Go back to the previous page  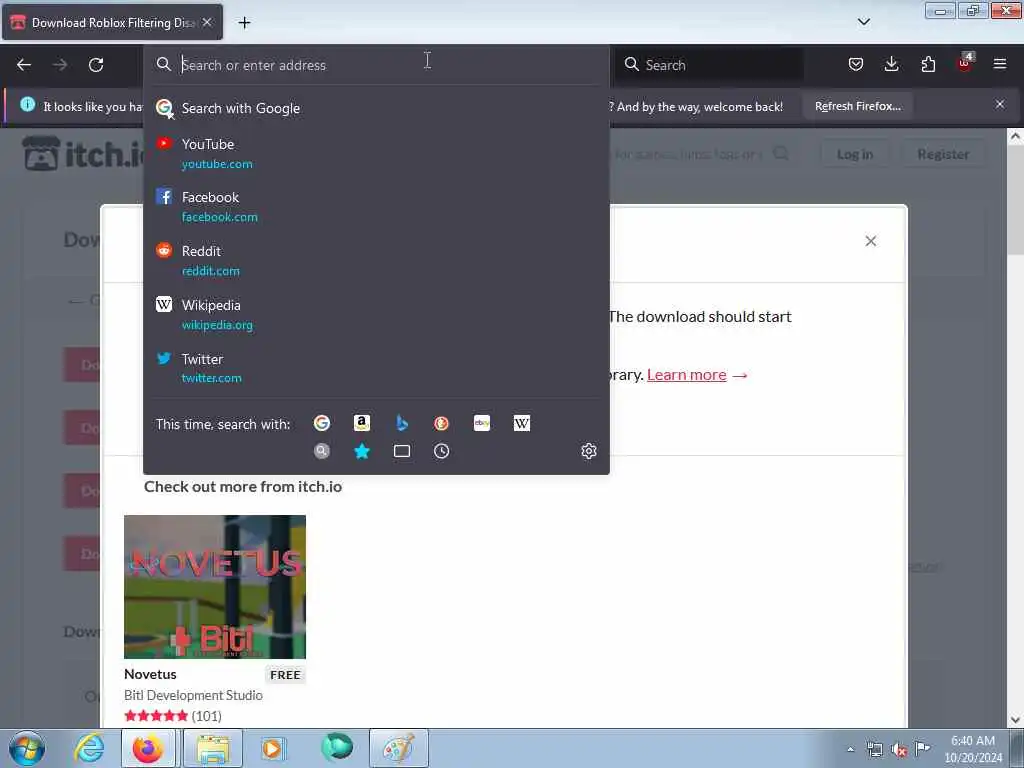24,65
